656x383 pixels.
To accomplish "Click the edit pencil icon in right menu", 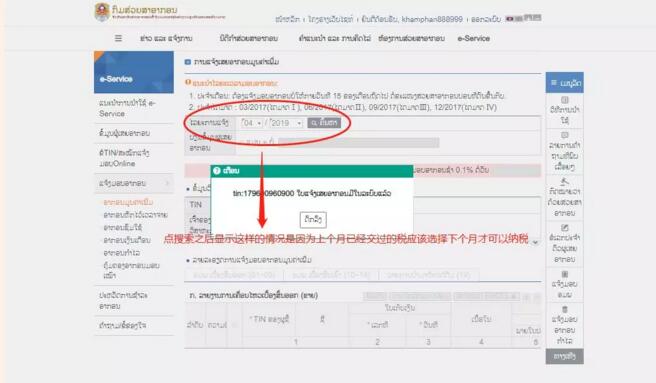I will coord(564,228).
